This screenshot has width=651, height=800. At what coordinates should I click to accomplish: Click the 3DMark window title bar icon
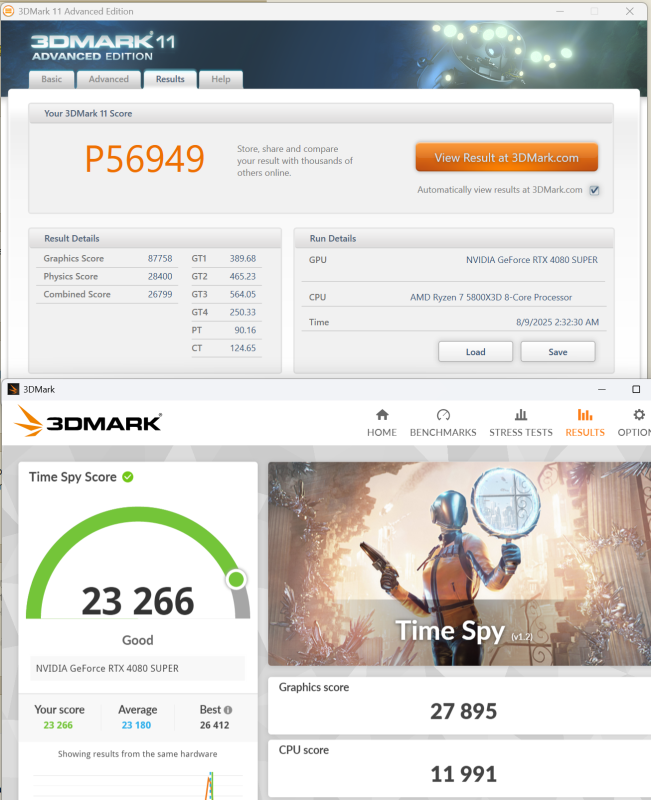[x=13, y=389]
